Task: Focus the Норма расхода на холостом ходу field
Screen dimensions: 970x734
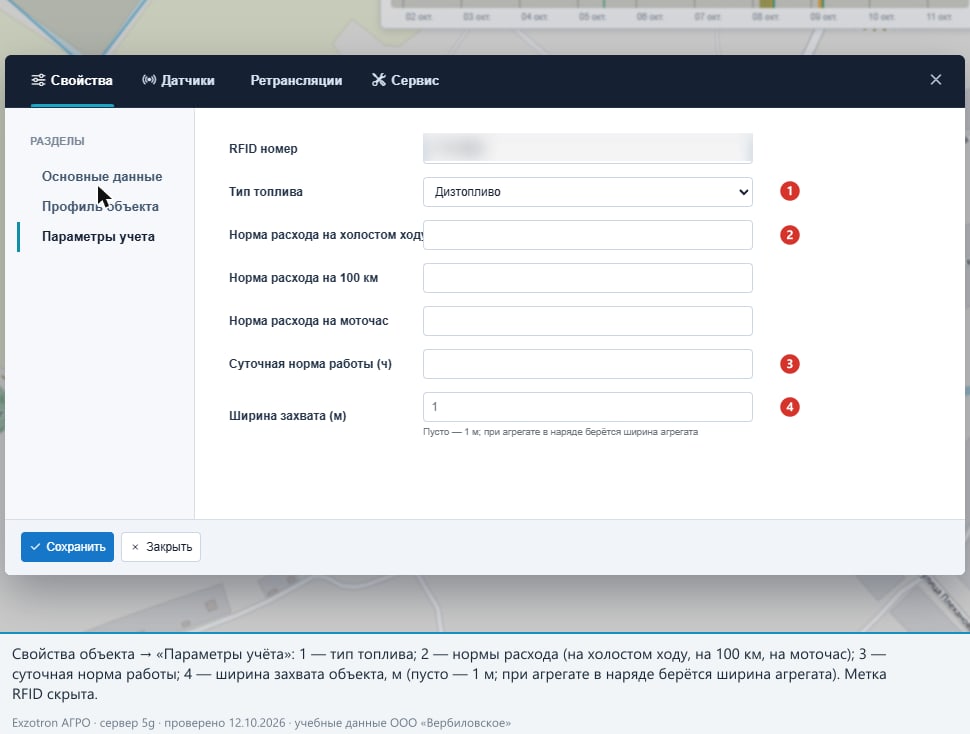Action: 588,235
